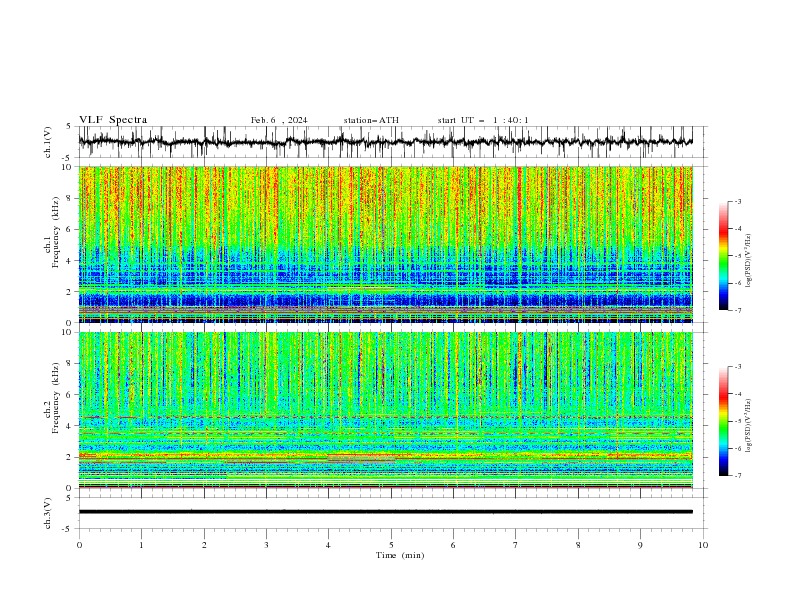Click the "7" tick label on the time axis
This screenshot has width=792, height=612.
[515, 545]
